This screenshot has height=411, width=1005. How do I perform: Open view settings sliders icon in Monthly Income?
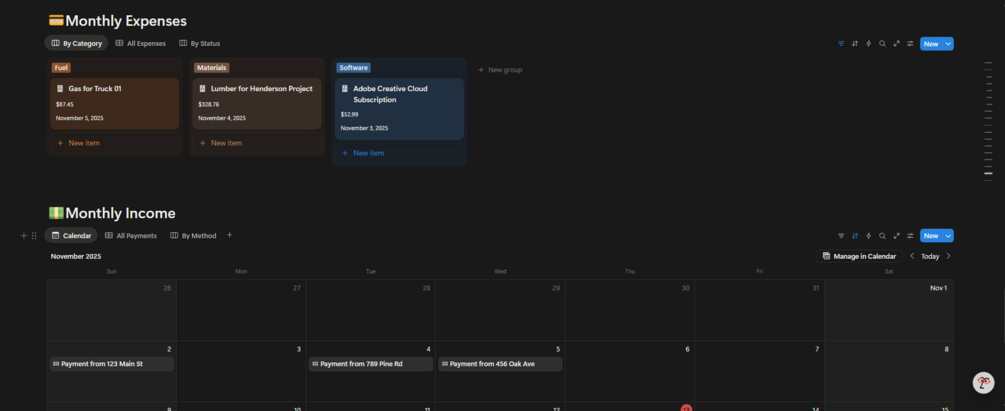(x=910, y=236)
